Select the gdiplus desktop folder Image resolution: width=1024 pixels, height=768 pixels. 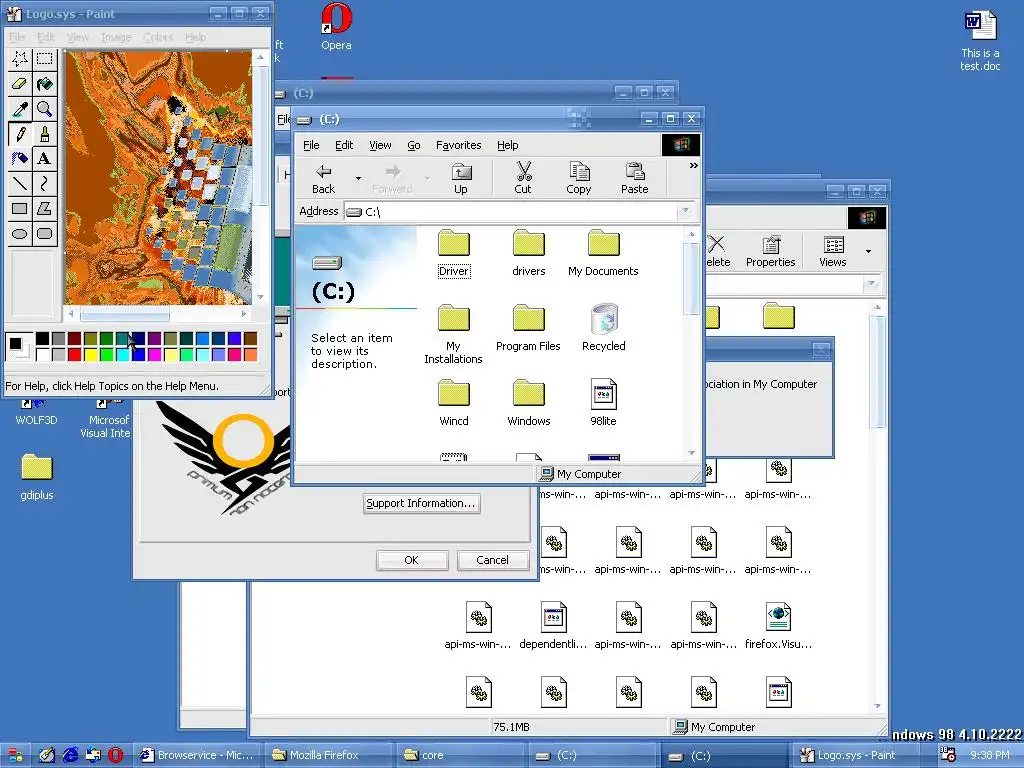[x=37, y=477]
